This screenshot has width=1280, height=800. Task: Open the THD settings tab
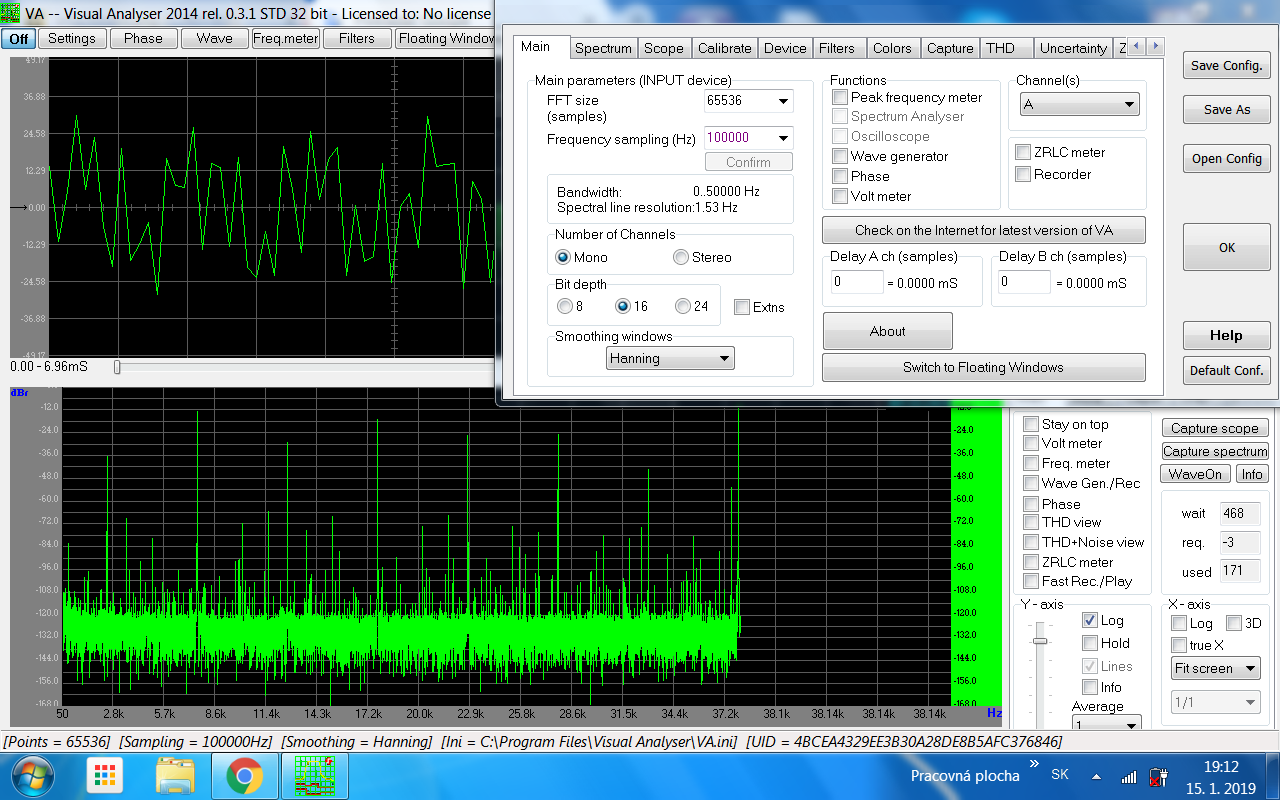[1000, 48]
